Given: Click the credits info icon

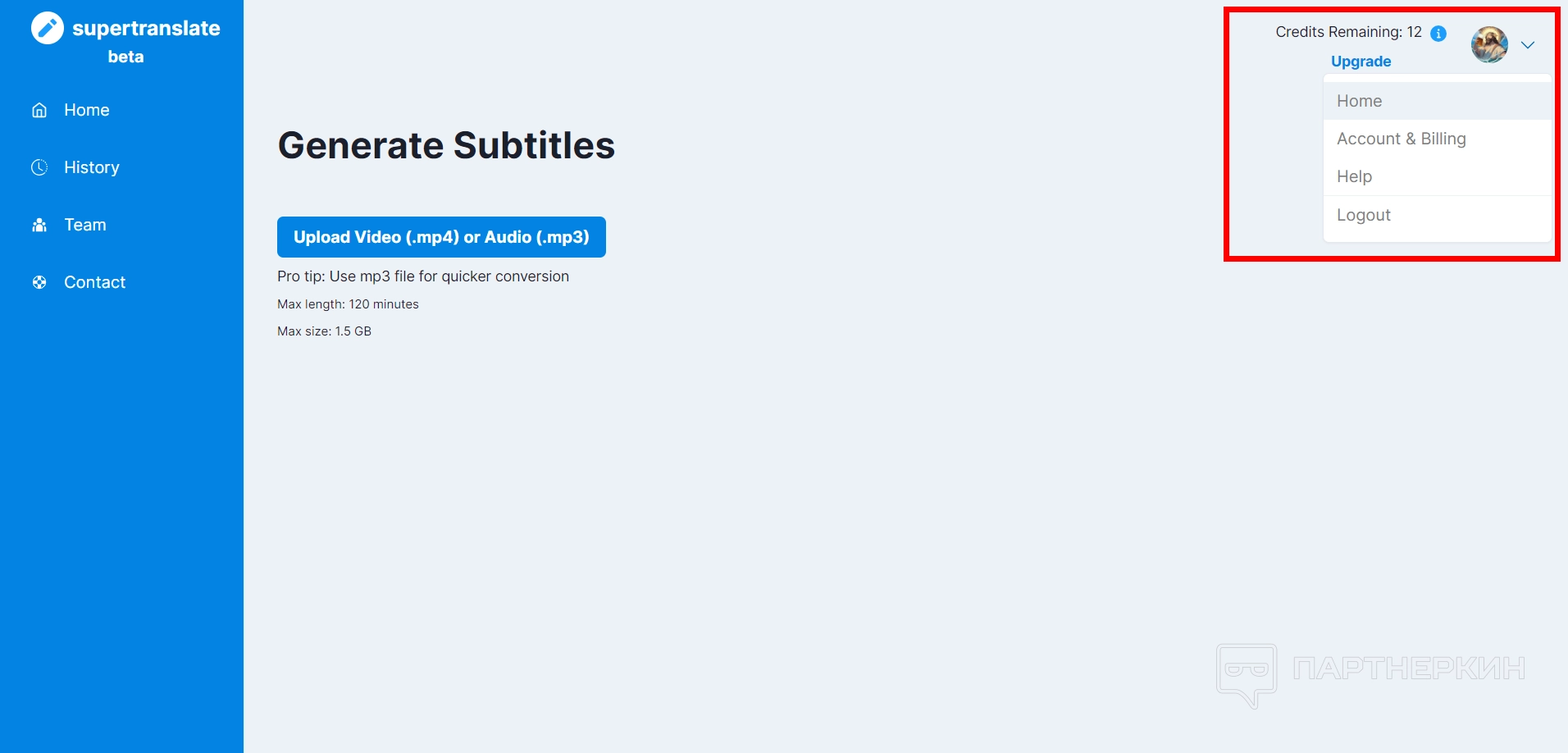Looking at the screenshot, I should tap(1438, 33).
